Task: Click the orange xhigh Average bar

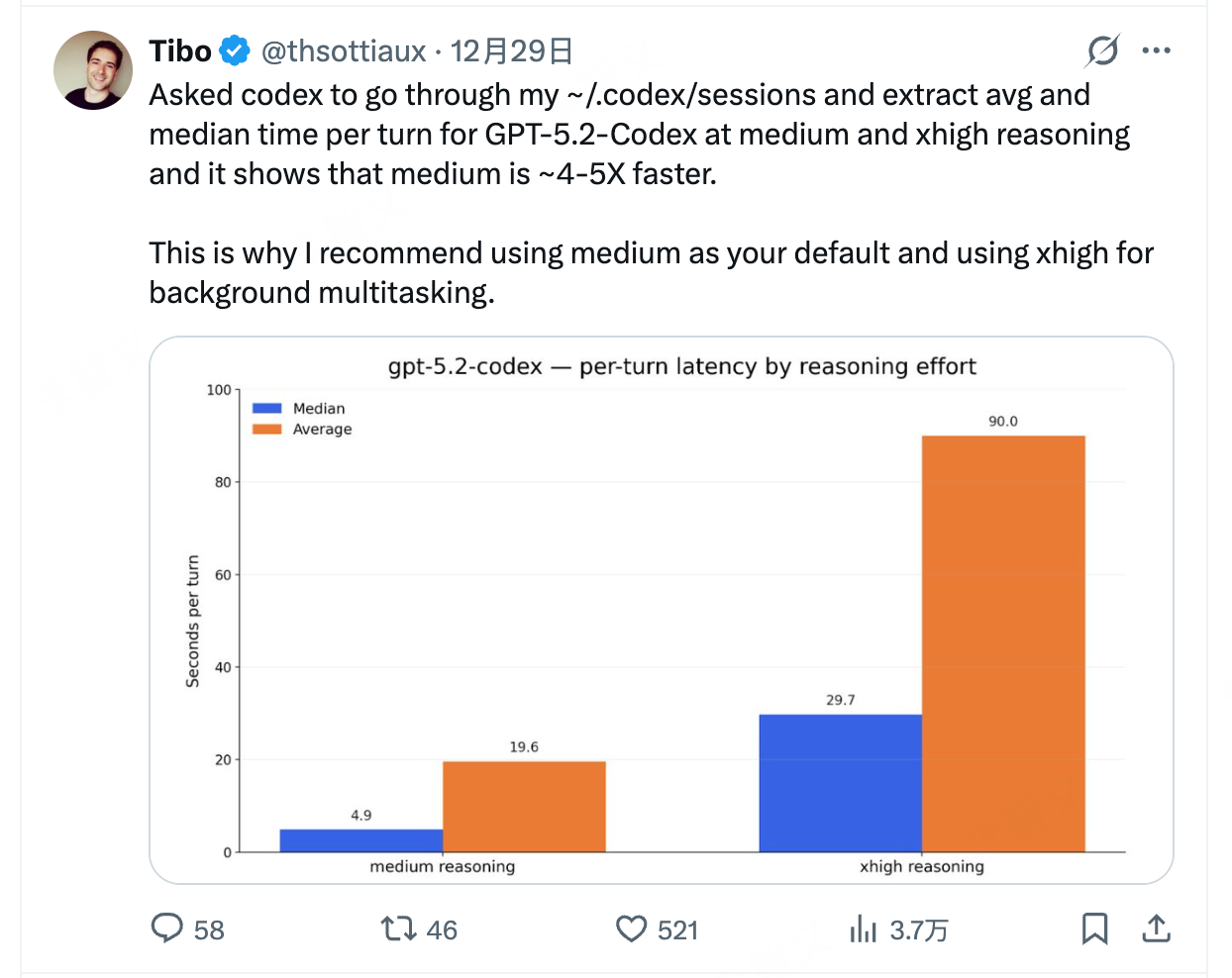Action: coord(1003,643)
